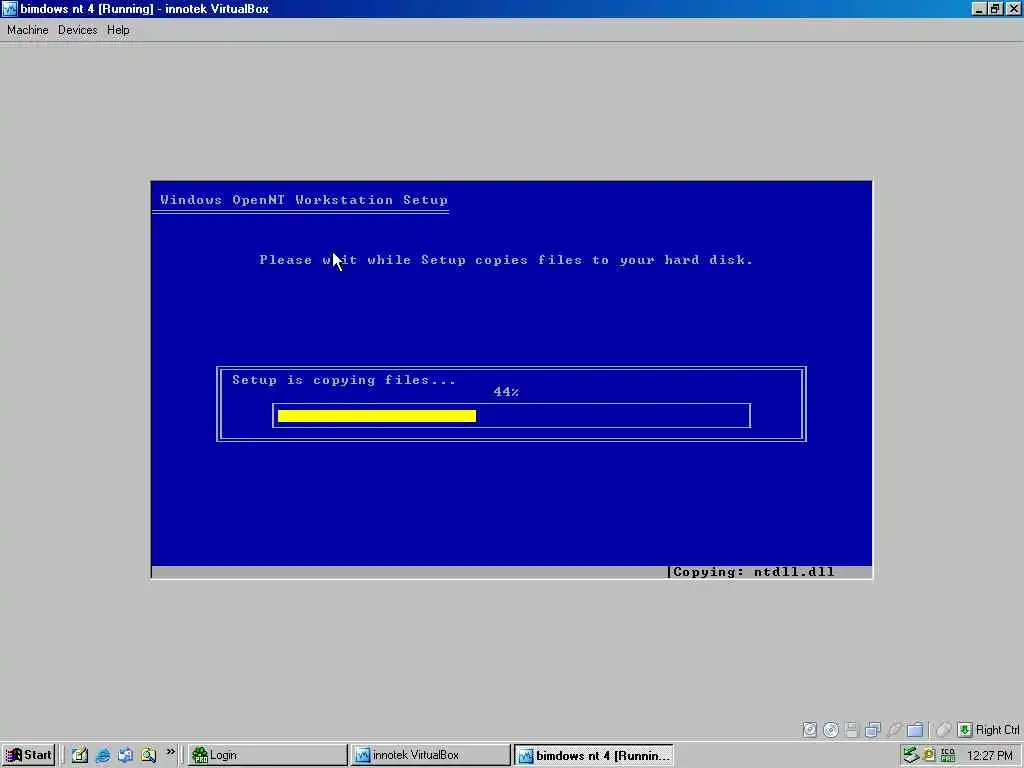Expand the Quick Launch overflow chevron
Image resolution: width=1024 pixels, height=768 pixels.
tap(170, 752)
